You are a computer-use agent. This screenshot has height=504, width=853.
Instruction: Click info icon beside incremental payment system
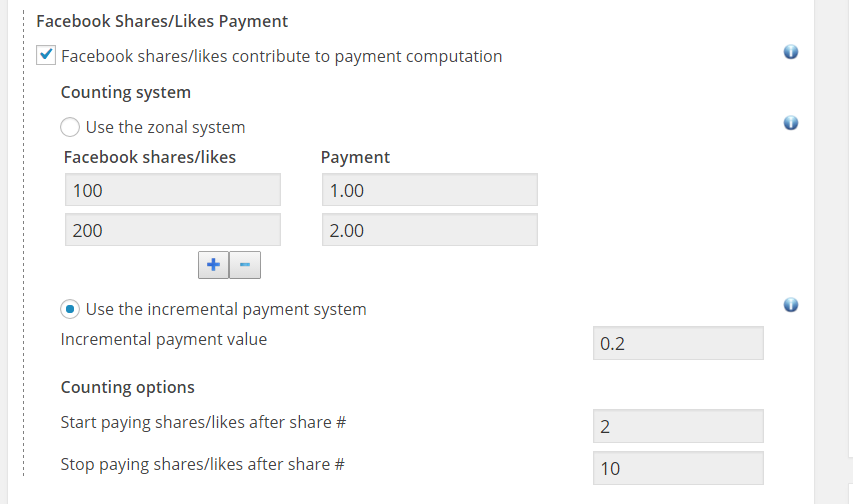pos(791,305)
